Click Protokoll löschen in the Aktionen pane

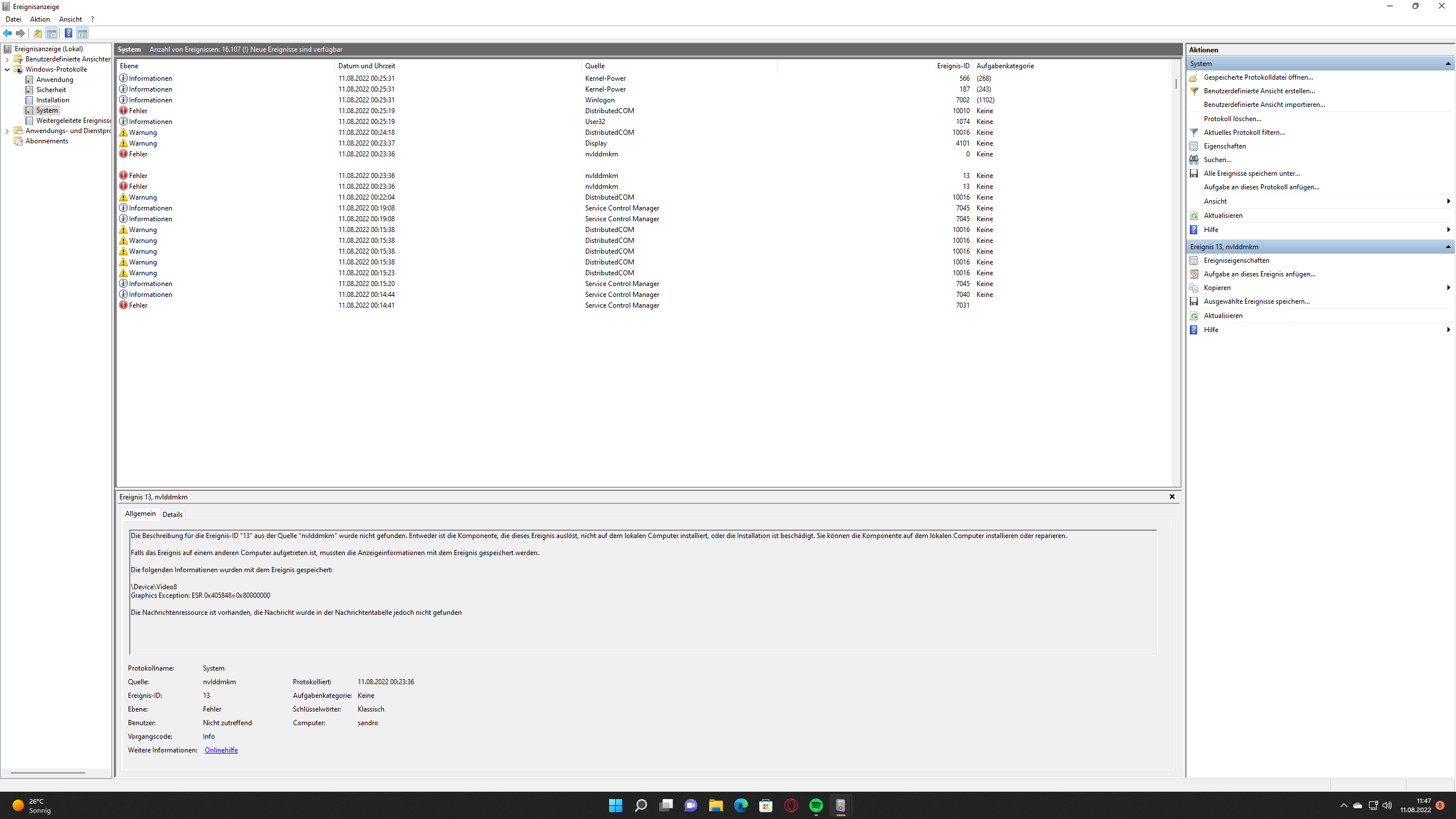[x=1234, y=118]
